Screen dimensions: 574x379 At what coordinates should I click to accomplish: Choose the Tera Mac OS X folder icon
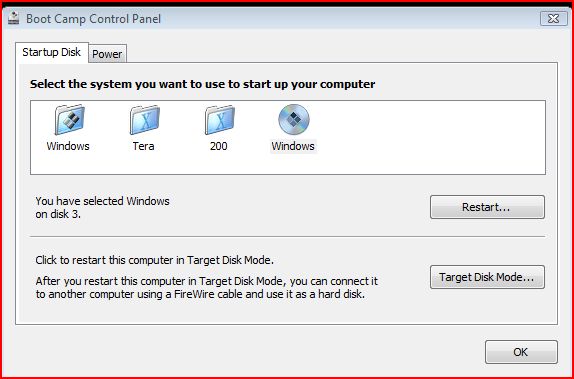coord(145,120)
